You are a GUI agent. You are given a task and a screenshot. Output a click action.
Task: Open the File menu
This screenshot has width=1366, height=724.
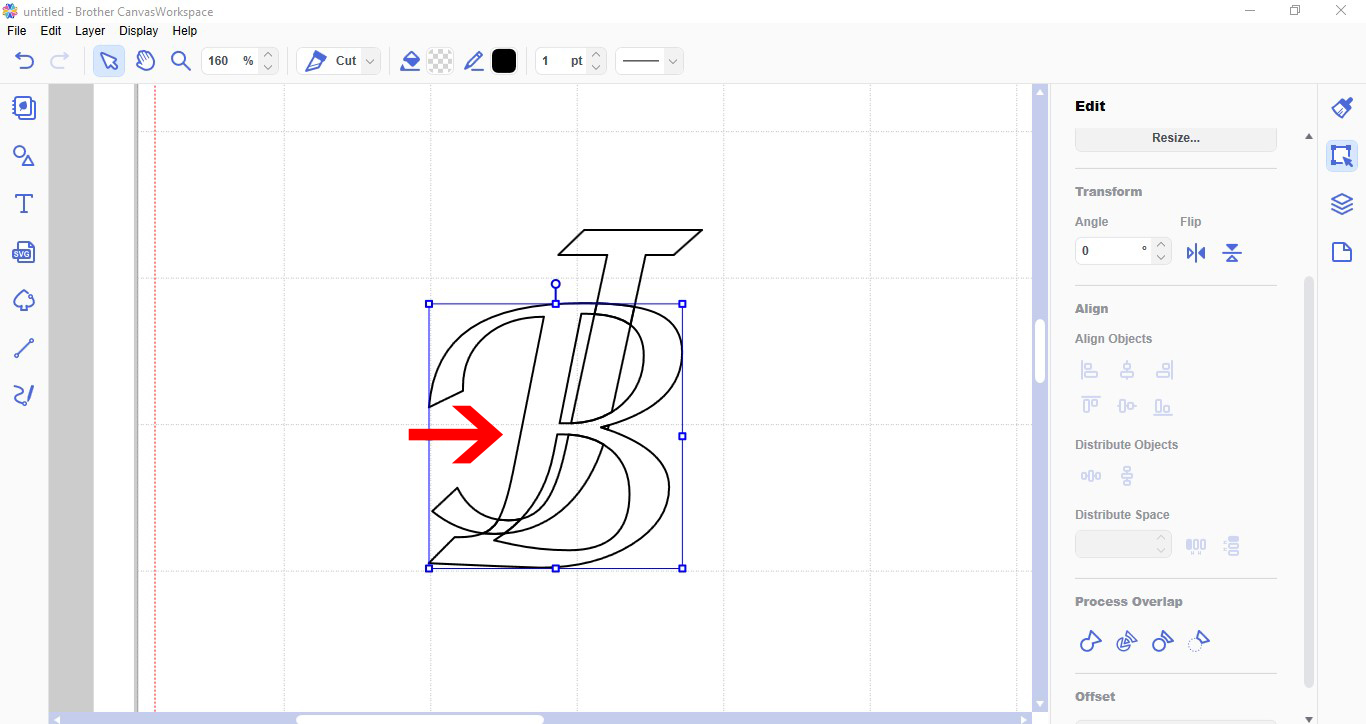pos(17,31)
